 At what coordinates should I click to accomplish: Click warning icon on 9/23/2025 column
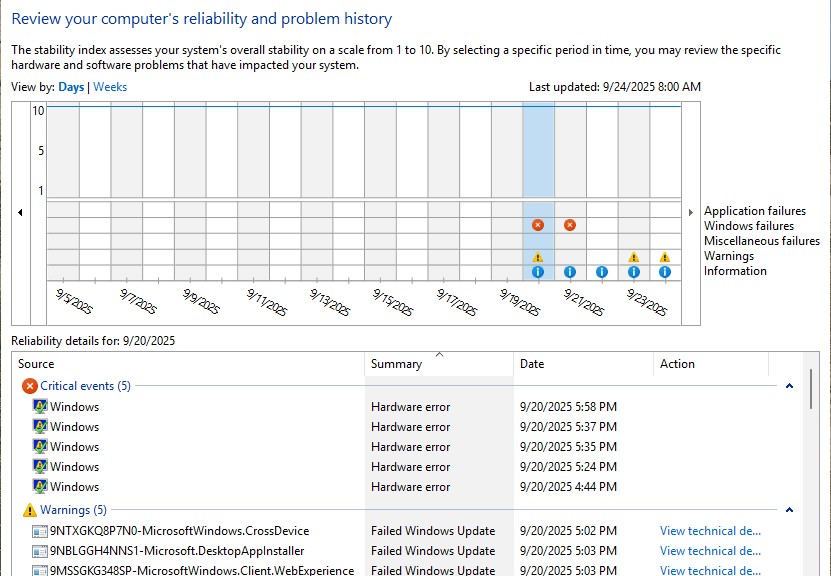click(633, 257)
